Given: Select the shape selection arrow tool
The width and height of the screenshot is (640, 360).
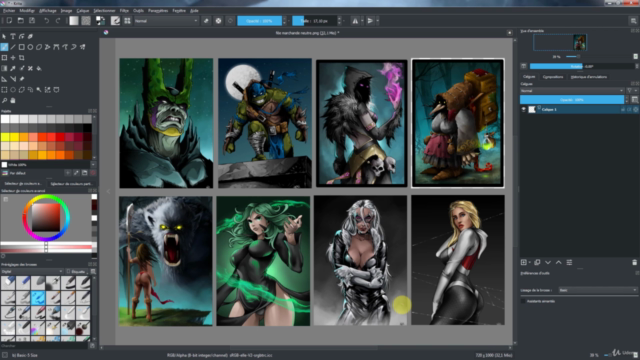Looking at the screenshot, I should 4,36.
